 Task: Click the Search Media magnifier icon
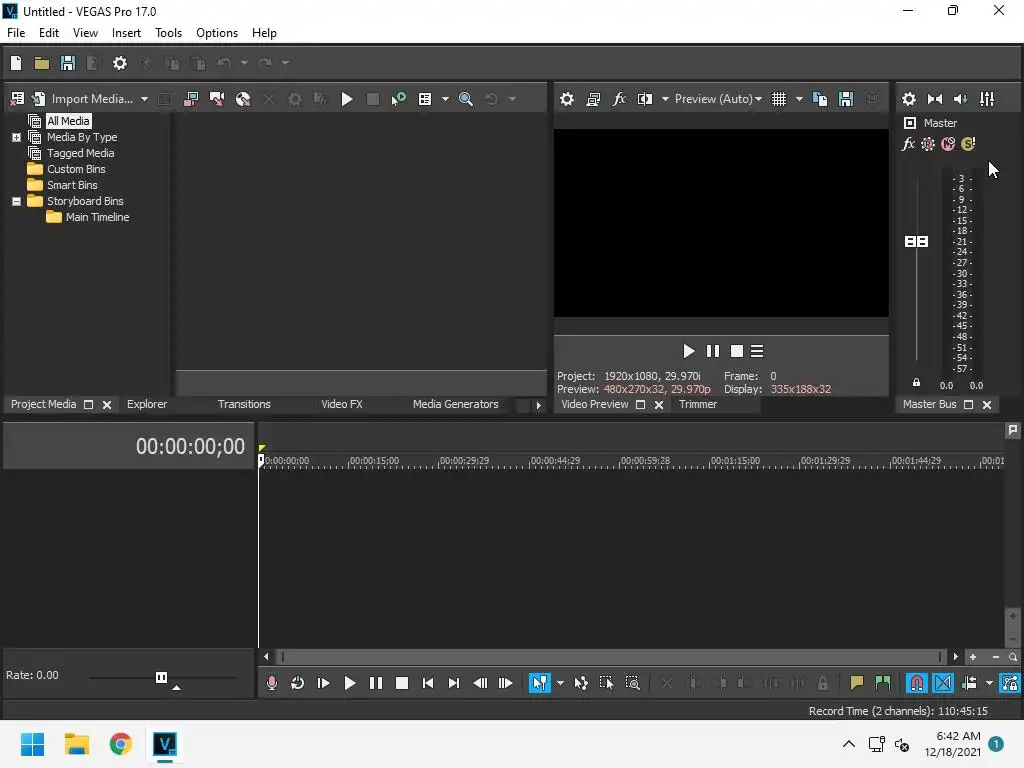pos(466,99)
